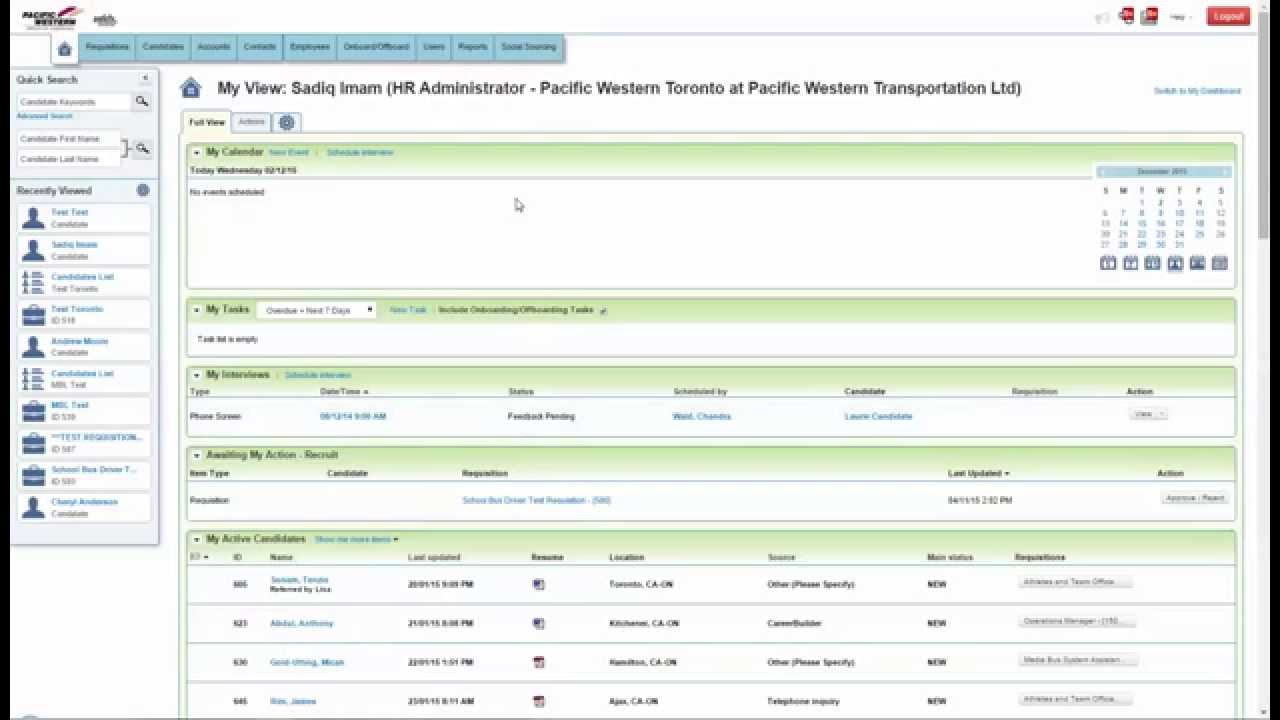The height and width of the screenshot is (720, 1280).
Task: Click Schedule Interview link in My Calendar
Action: [x=360, y=153]
